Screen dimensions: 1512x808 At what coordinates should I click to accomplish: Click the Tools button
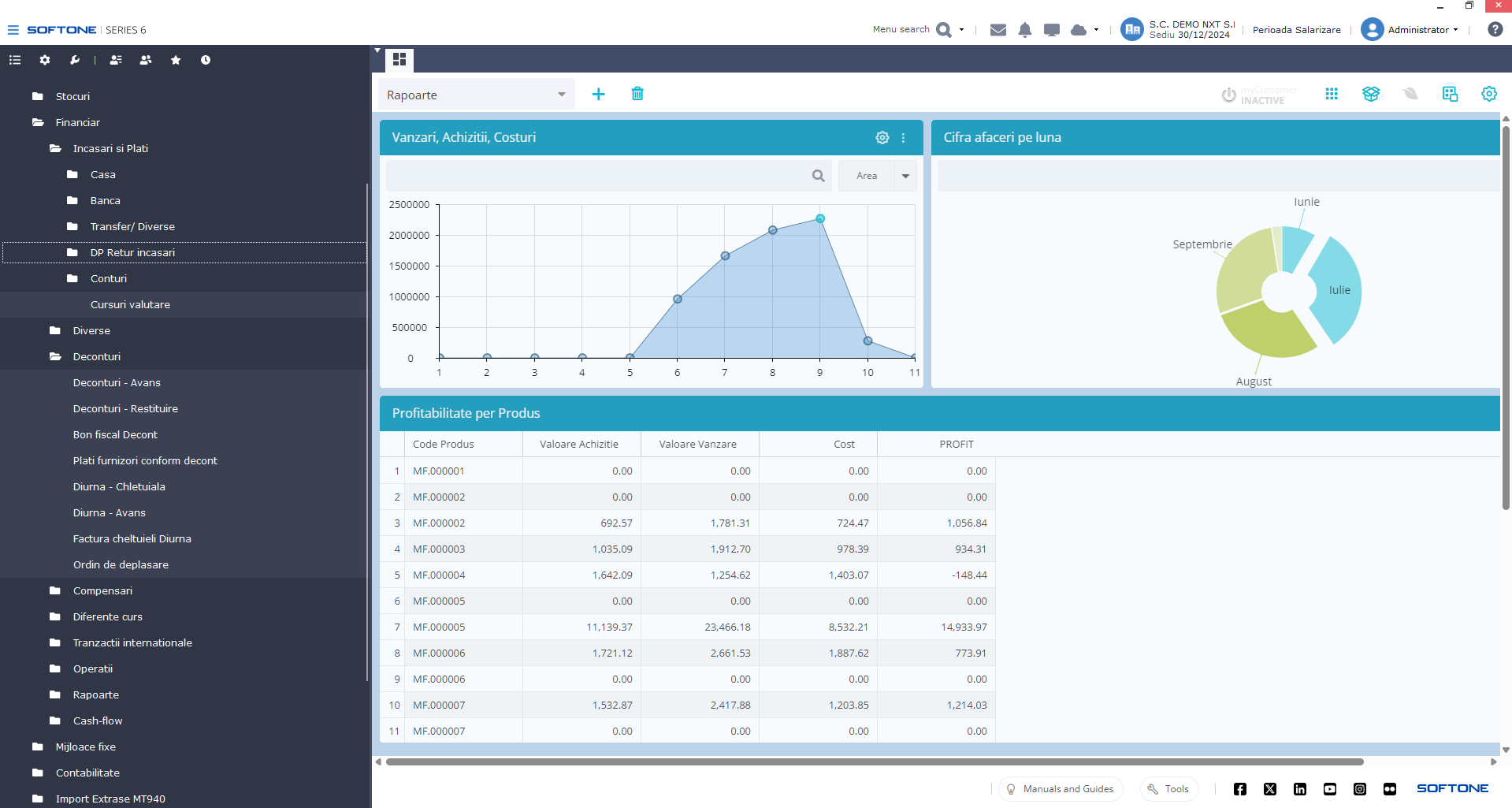tap(1168, 789)
